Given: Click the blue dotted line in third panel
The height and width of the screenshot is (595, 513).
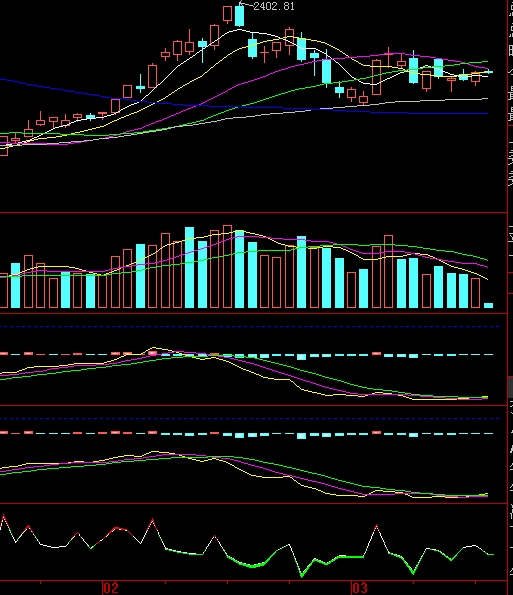Looking at the screenshot, I should 250,326.
